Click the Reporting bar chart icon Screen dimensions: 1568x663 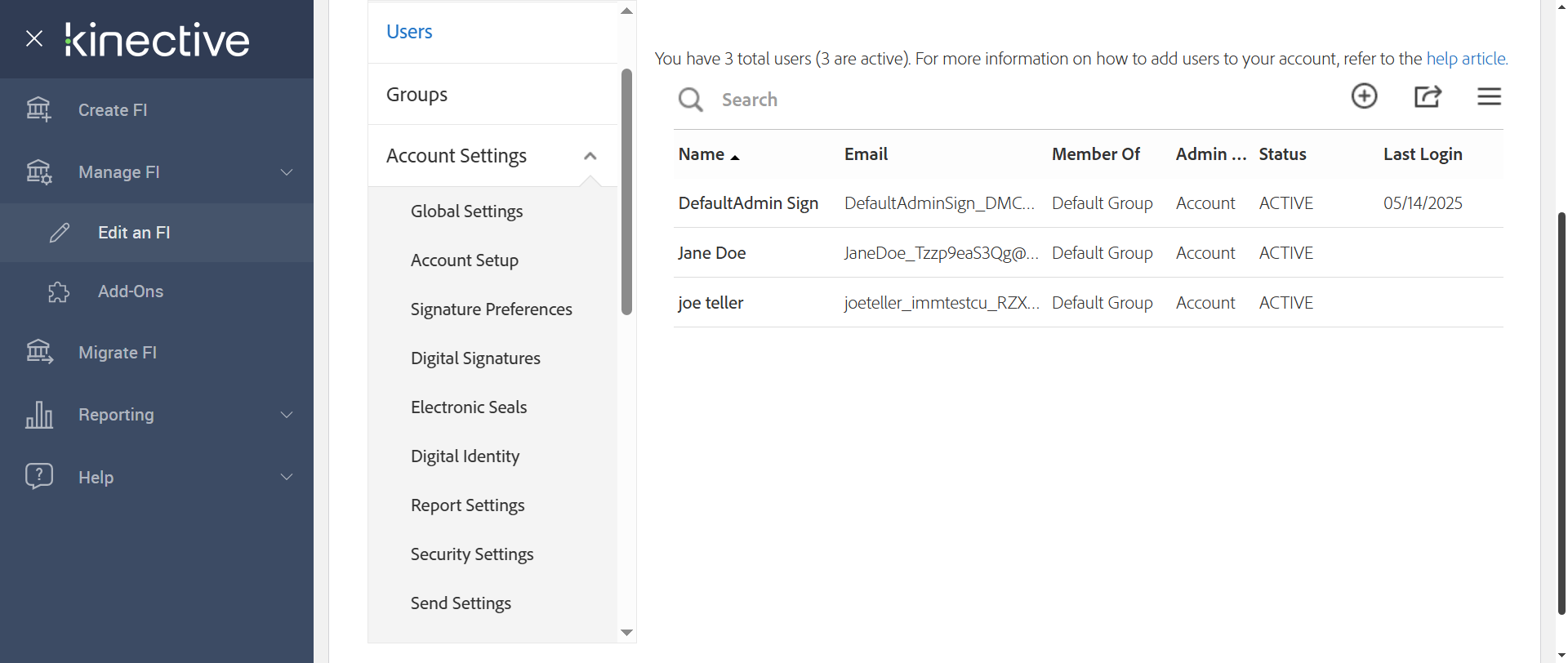pyautogui.click(x=38, y=415)
